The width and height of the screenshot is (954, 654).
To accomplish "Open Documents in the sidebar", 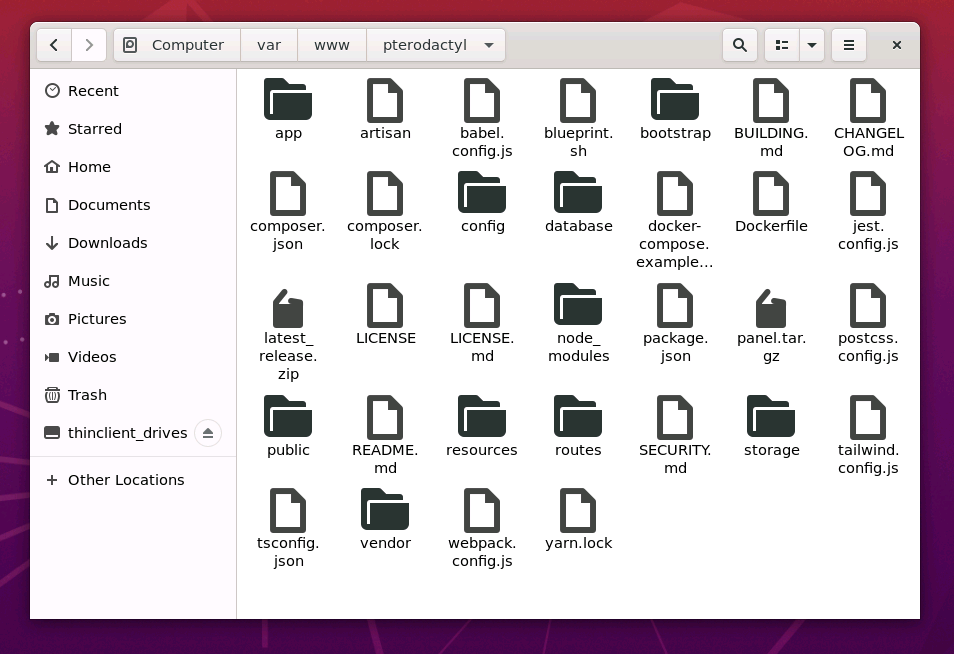I will pyautogui.click(x=133, y=205).
